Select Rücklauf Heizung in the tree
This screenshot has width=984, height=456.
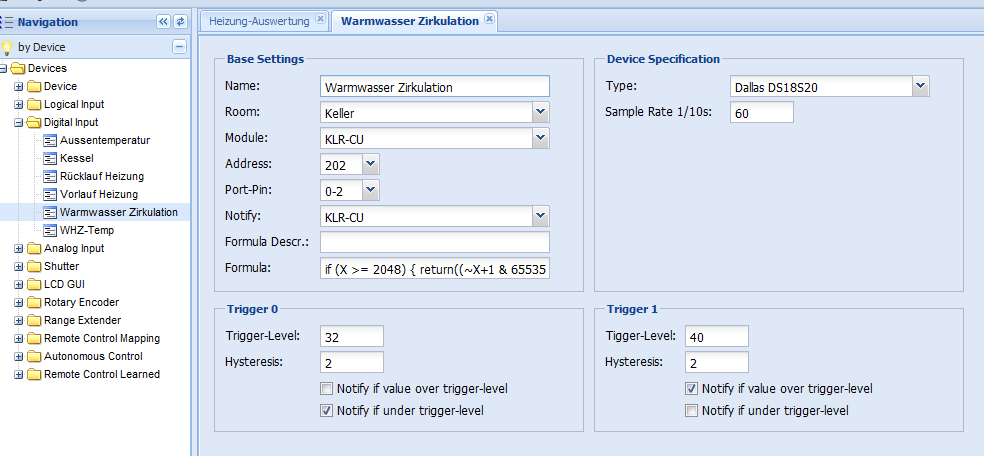pyautogui.click(x=102, y=176)
